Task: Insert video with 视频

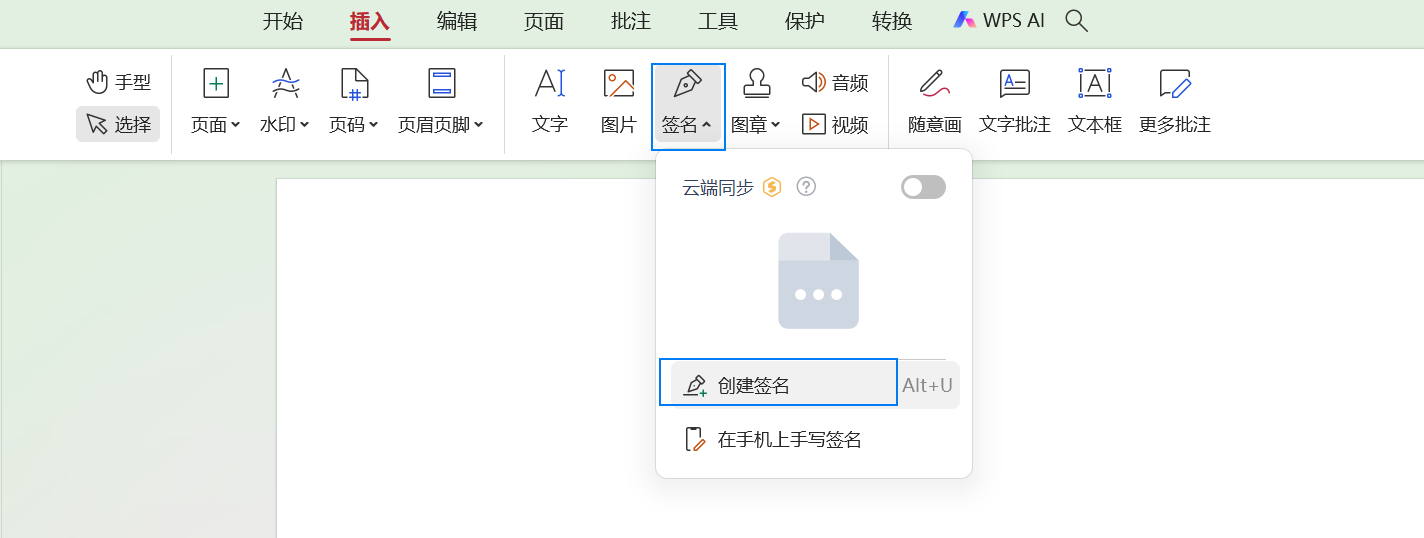Action: (x=835, y=124)
